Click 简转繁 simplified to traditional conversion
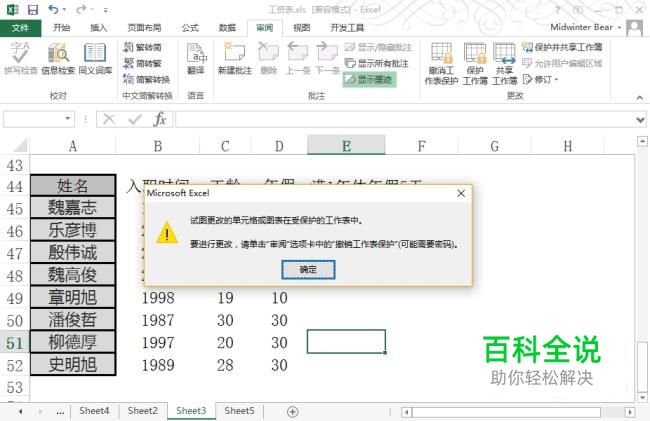The width and height of the screenshot is (650, 421). click(x=143, y=63)
